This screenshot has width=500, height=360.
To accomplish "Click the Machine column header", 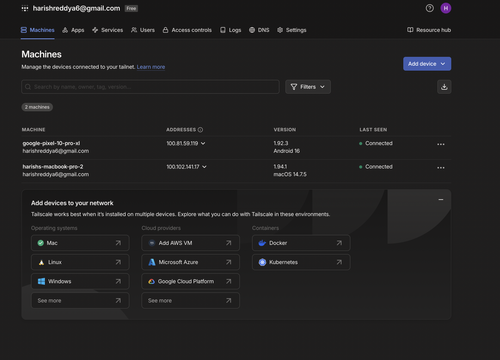I will pos(33,130).
